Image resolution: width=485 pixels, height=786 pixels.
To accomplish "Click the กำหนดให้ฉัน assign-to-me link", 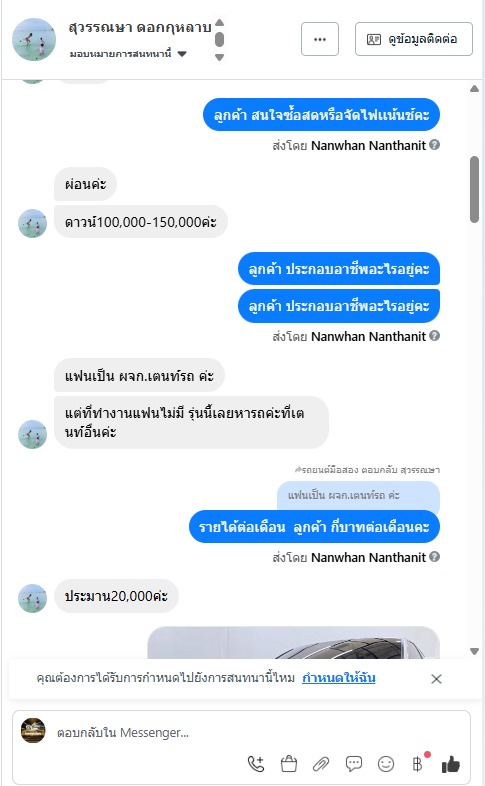I will [339, 678].
